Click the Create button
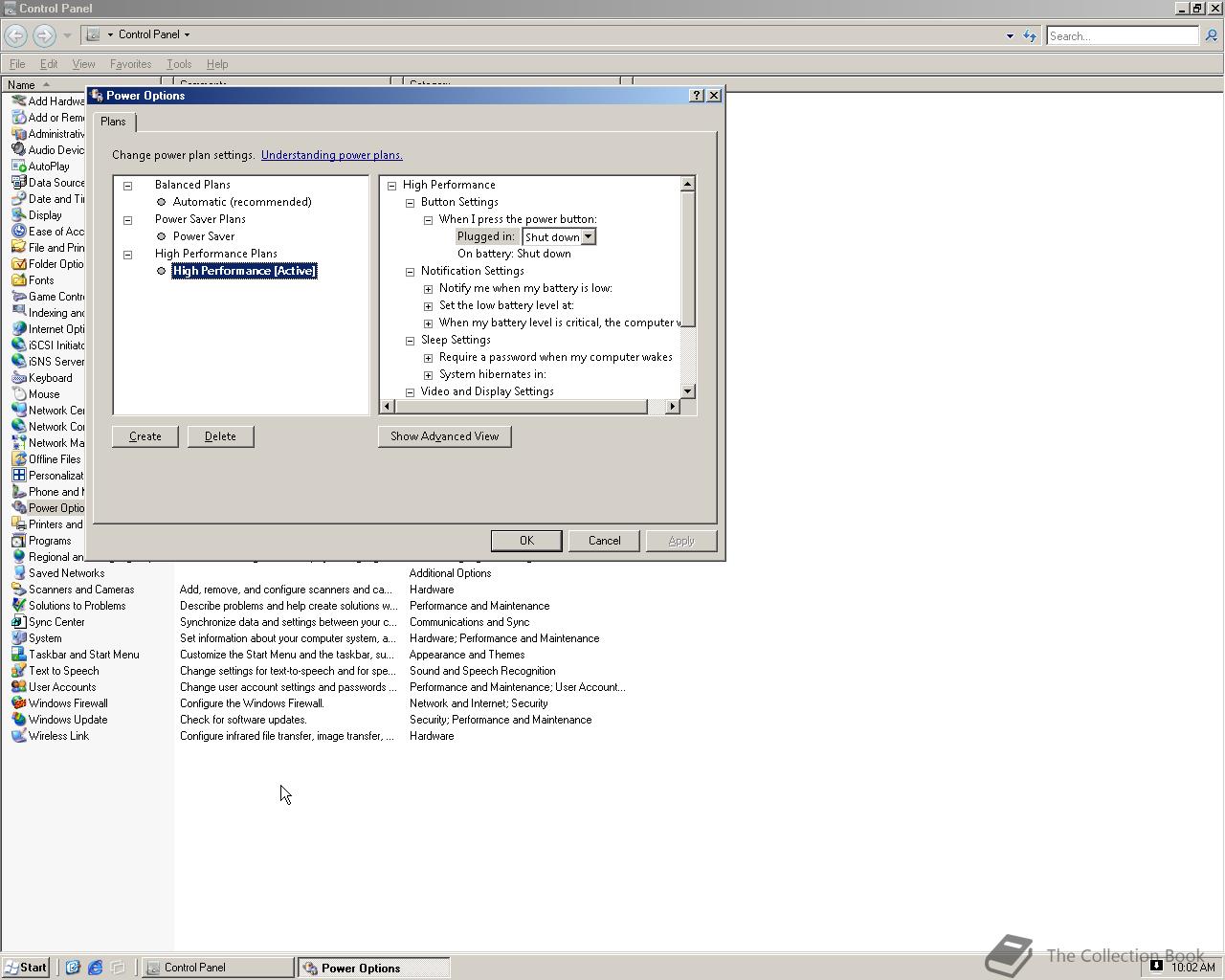The width and height of the screenshot is (1225, 980). pos(145,436)
